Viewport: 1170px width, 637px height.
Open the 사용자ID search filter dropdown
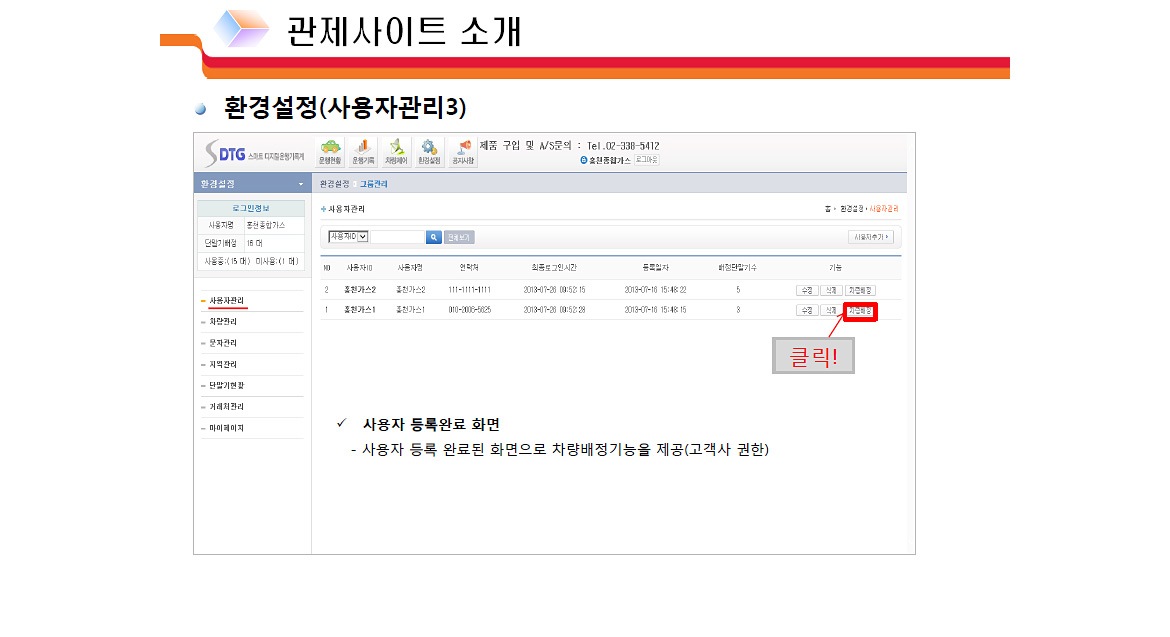pyautogui.click(x=349, y=237)
